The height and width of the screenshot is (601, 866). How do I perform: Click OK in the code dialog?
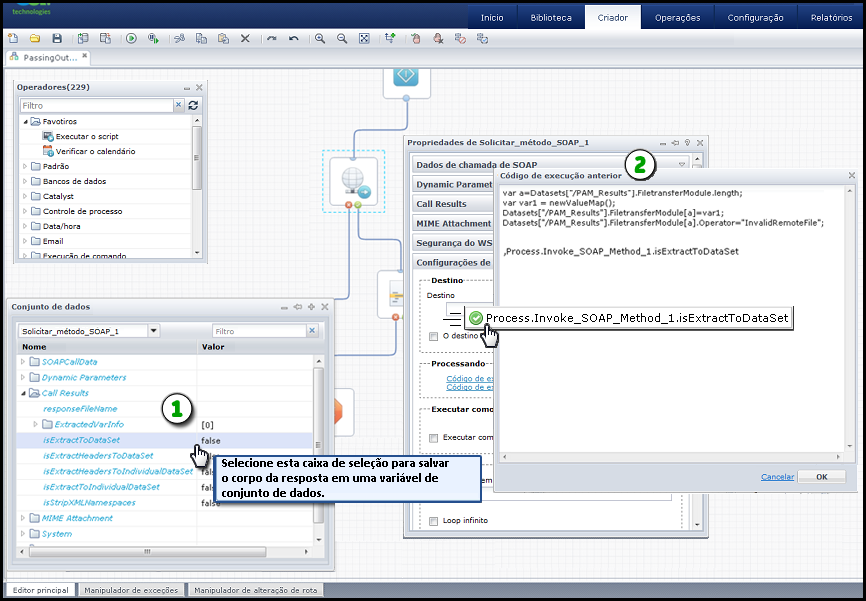[x=821, y=477]
